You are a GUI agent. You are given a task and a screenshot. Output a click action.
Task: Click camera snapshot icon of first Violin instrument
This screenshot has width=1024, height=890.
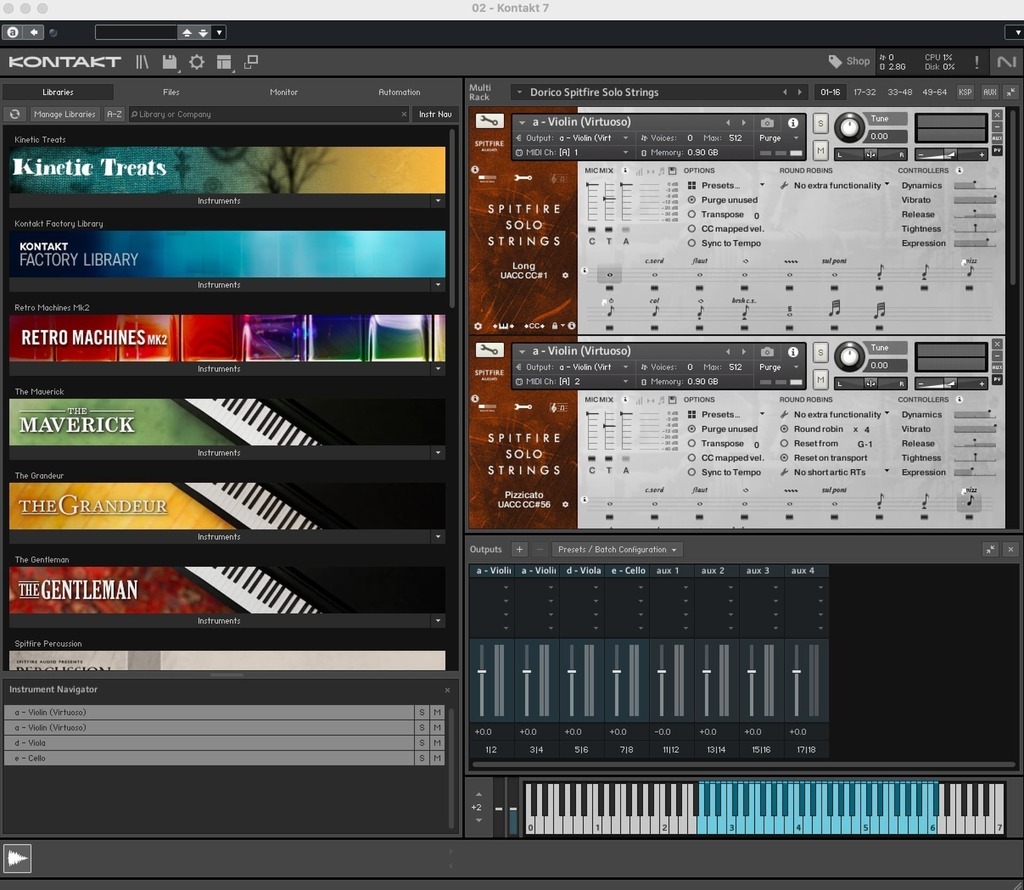pyautogui.click(x=767, y=123)
